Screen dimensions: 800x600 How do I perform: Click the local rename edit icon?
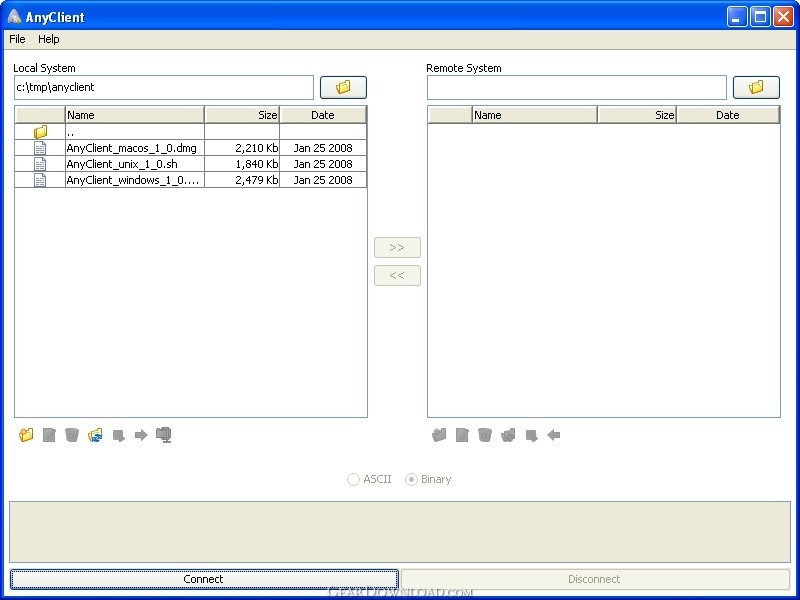click(x=49, y=435)
